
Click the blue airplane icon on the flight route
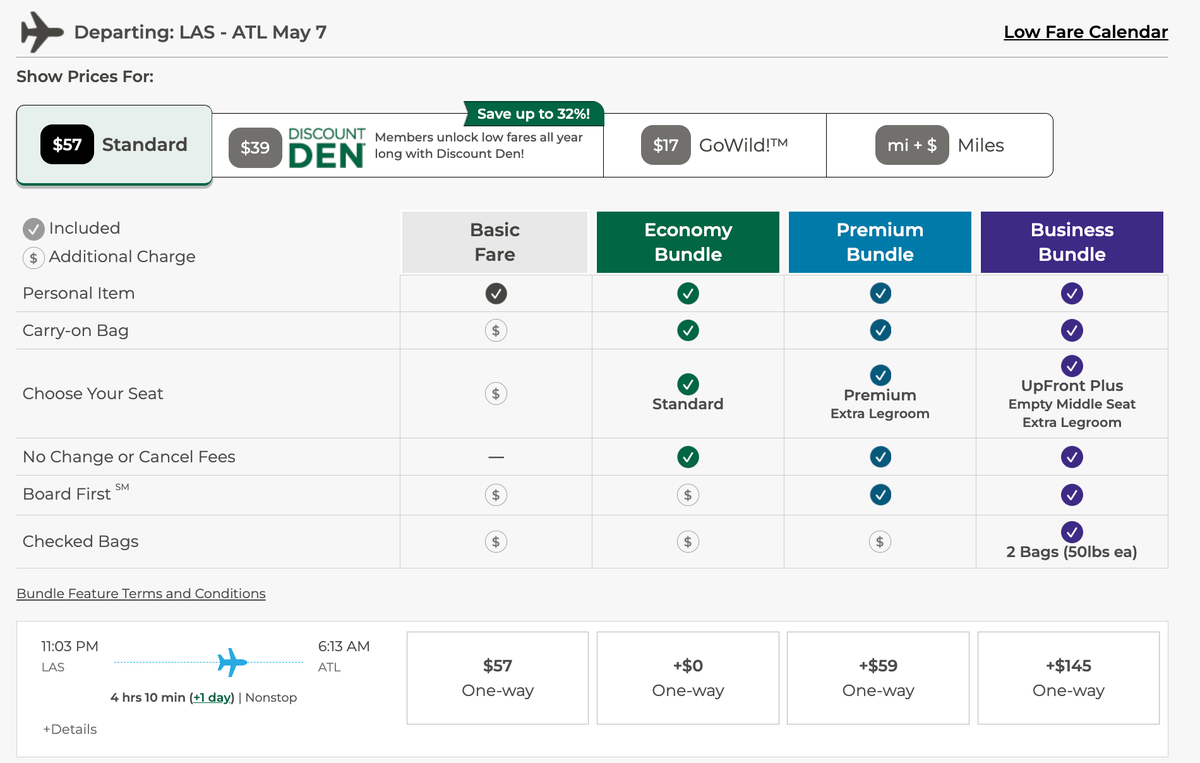point(232,661)
